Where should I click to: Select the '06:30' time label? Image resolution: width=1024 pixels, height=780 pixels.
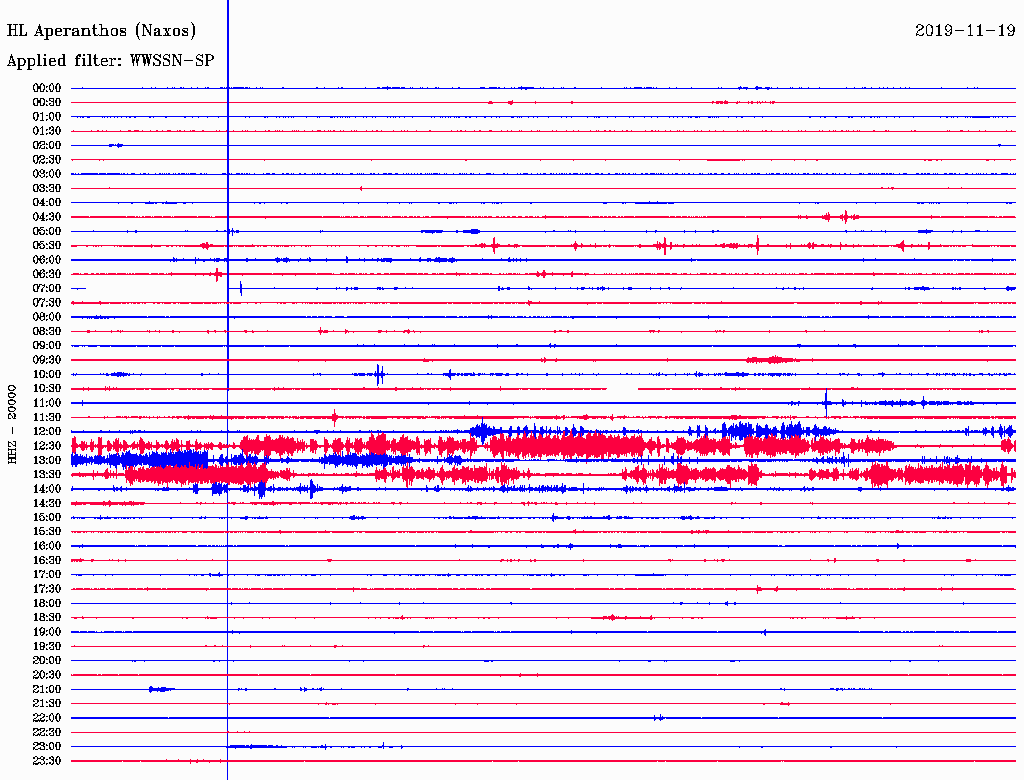[x=47, y=274]
